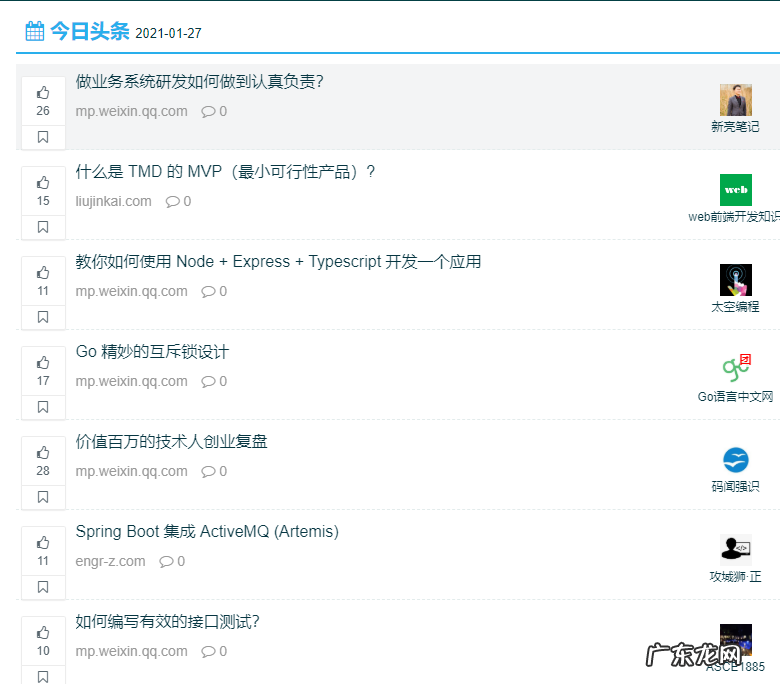Click the date 2021-01-27
Image resolution: width=780 pixels, height=684 pixels.
168,33
